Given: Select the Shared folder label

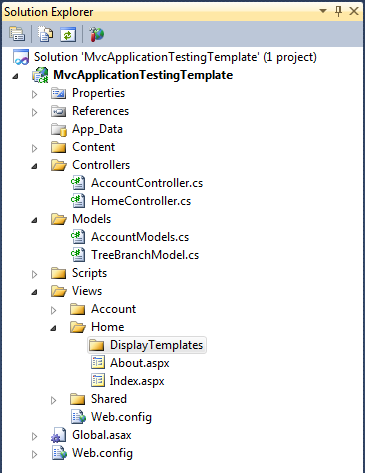Looking at the screenshot, I should [x=109, y=399].
